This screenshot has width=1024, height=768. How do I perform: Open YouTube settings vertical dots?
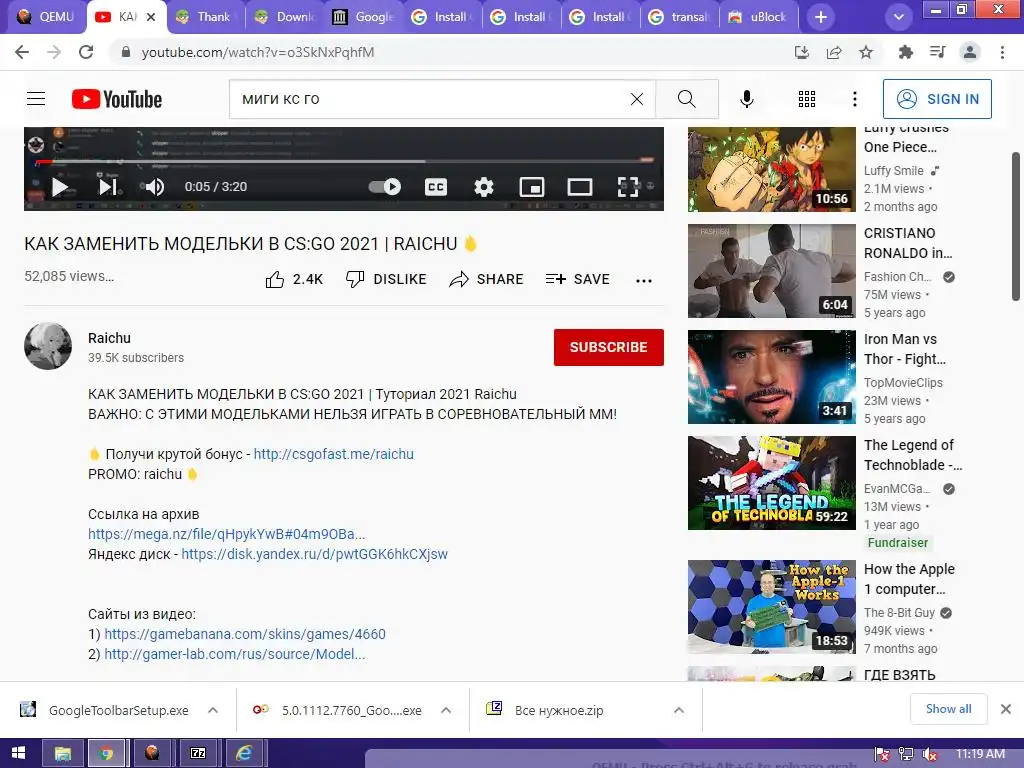854,99
